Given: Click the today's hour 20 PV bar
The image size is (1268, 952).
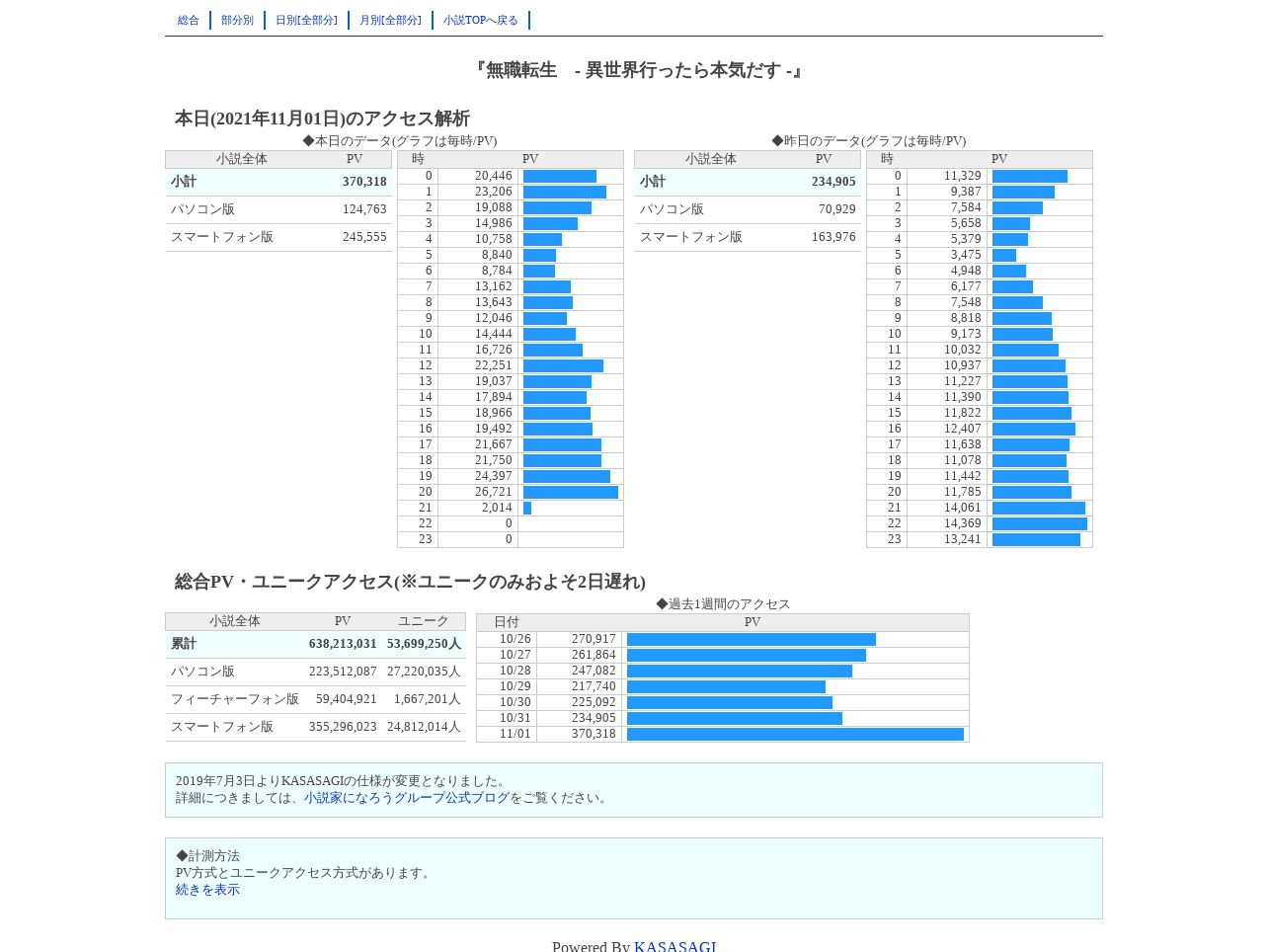Looking at the screenshot, I should point(571,492).
